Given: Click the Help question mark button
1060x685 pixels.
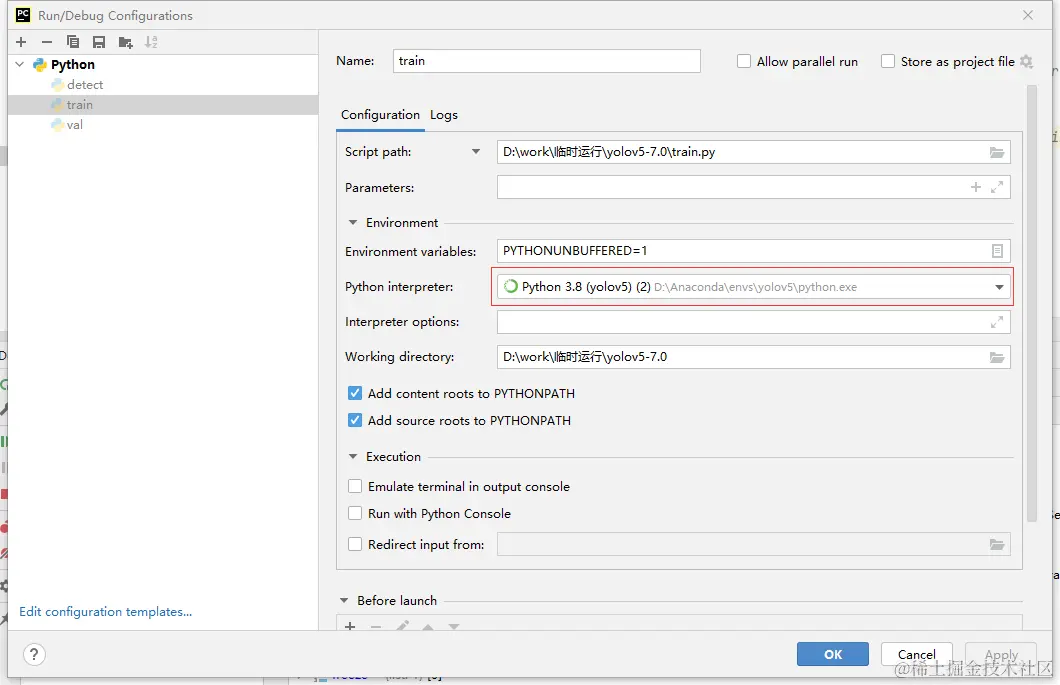Looking at the screenshot, I should [34, 654].
